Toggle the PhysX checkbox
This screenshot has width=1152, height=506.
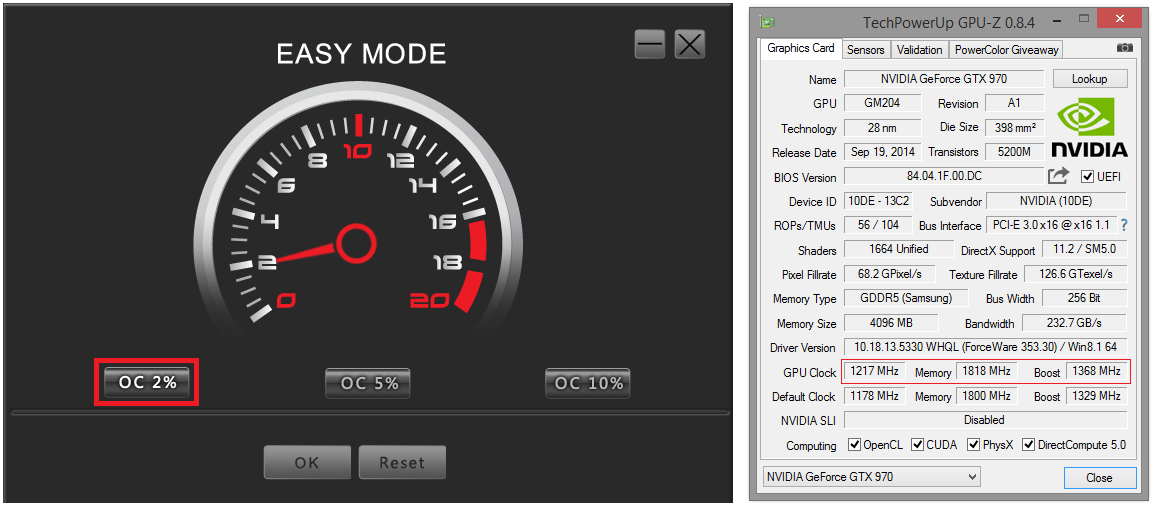tap(973, 445)
